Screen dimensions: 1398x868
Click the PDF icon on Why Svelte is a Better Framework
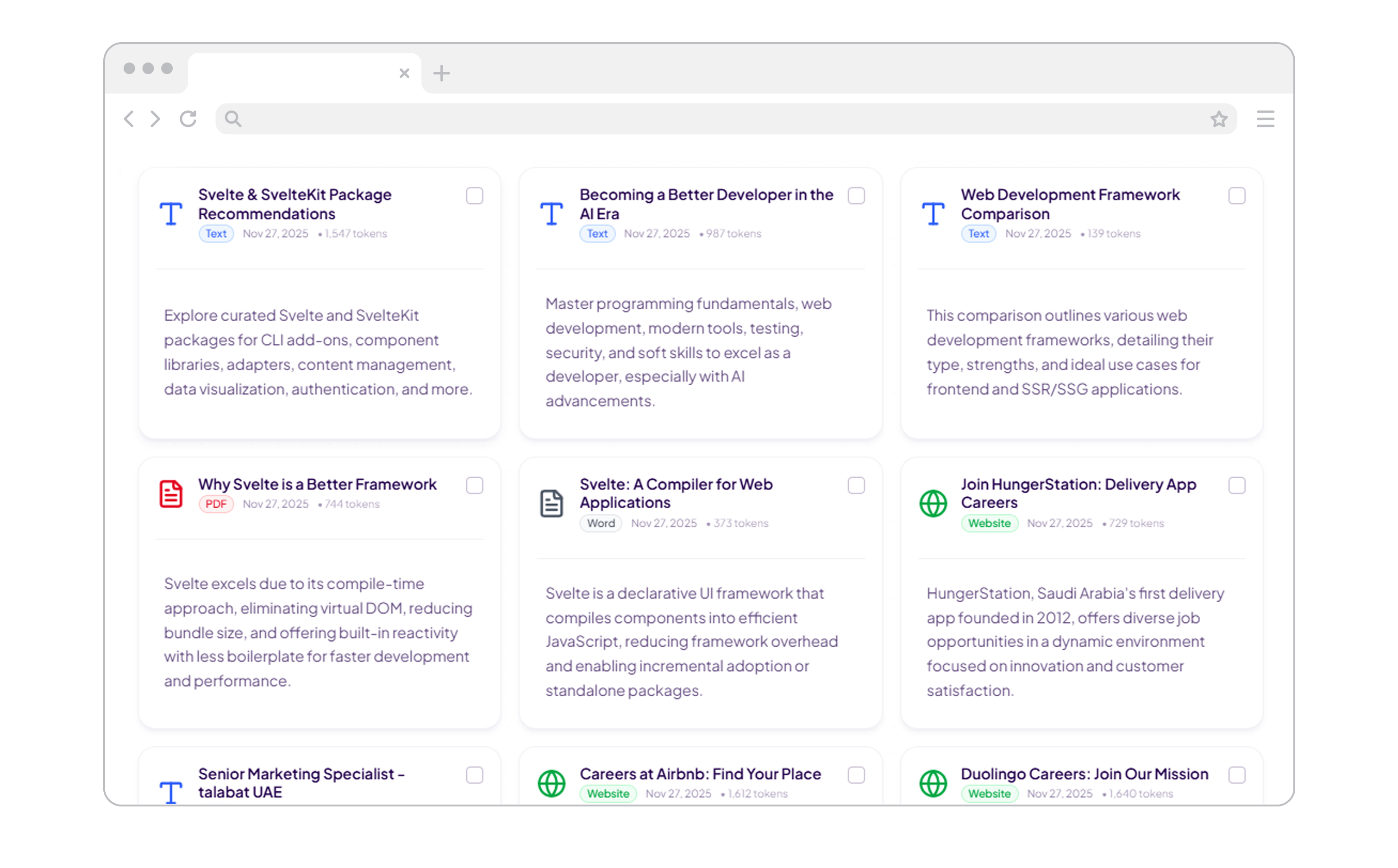pos(170,493)
